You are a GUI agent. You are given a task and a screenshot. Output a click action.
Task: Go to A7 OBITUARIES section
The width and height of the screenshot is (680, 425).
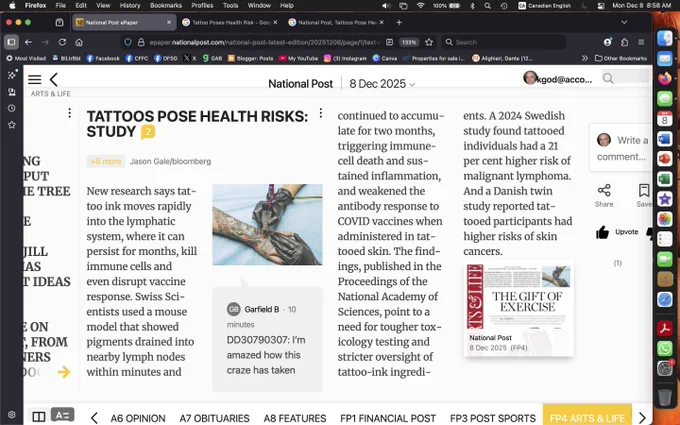tap(214, 418)
